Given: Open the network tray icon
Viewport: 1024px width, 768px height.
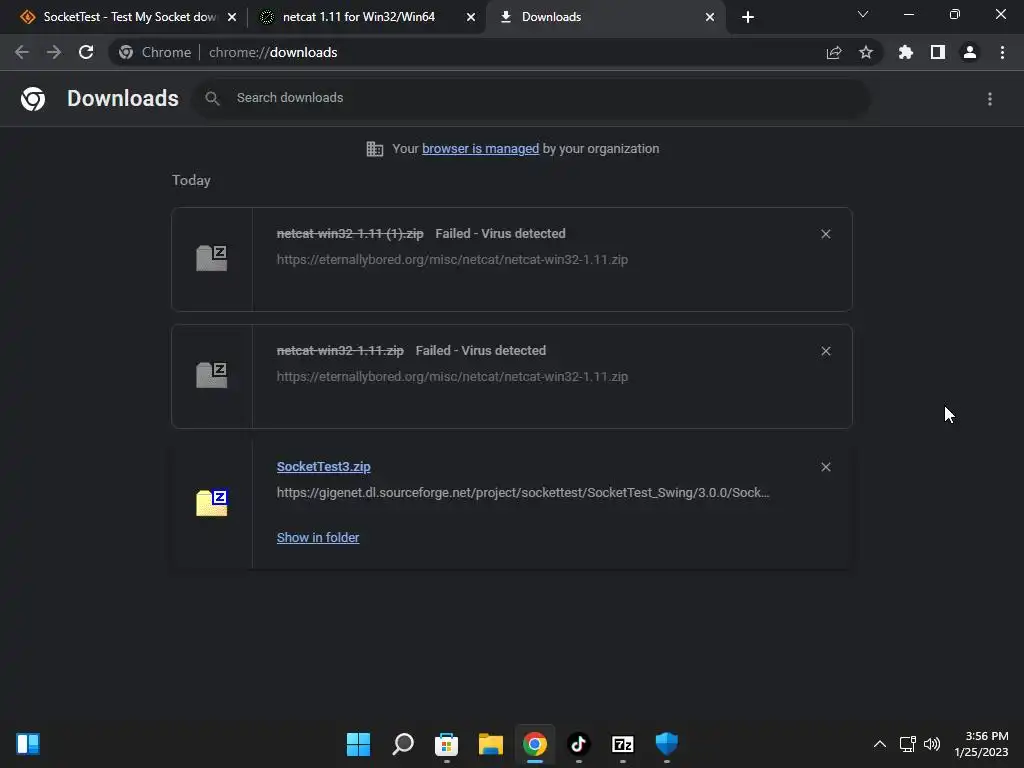Looking at the screenshot, I should [907, 744].
